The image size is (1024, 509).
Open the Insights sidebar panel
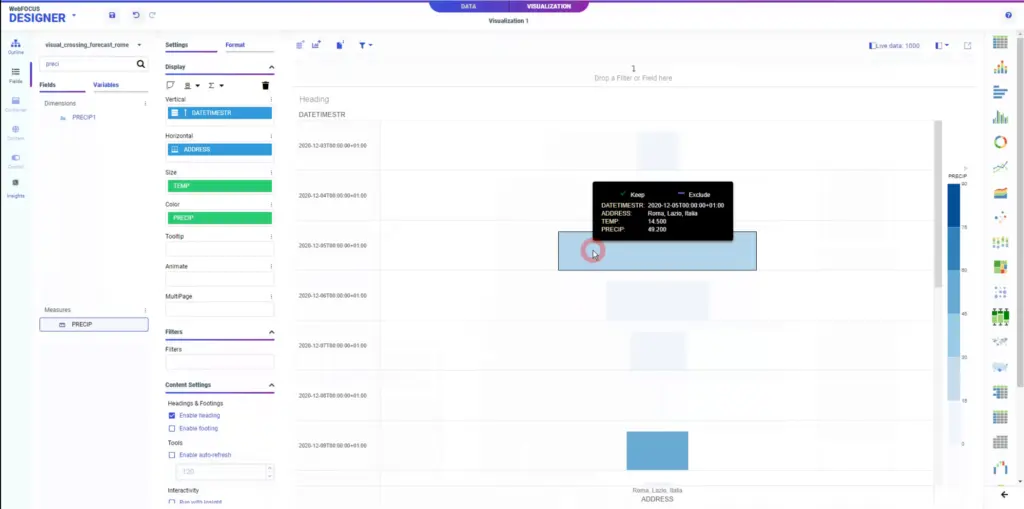pos(16,187)
